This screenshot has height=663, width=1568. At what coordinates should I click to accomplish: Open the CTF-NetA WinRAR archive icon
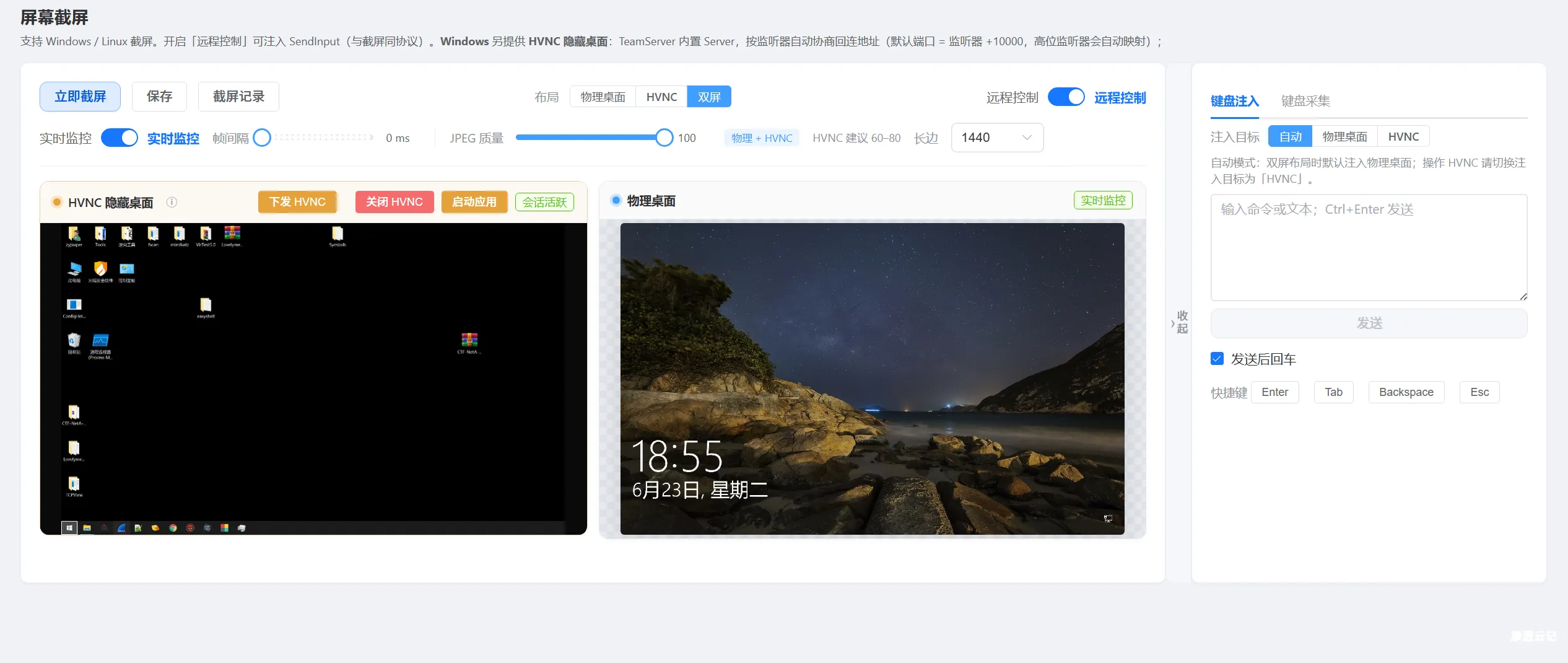click(x=469, y=343)
